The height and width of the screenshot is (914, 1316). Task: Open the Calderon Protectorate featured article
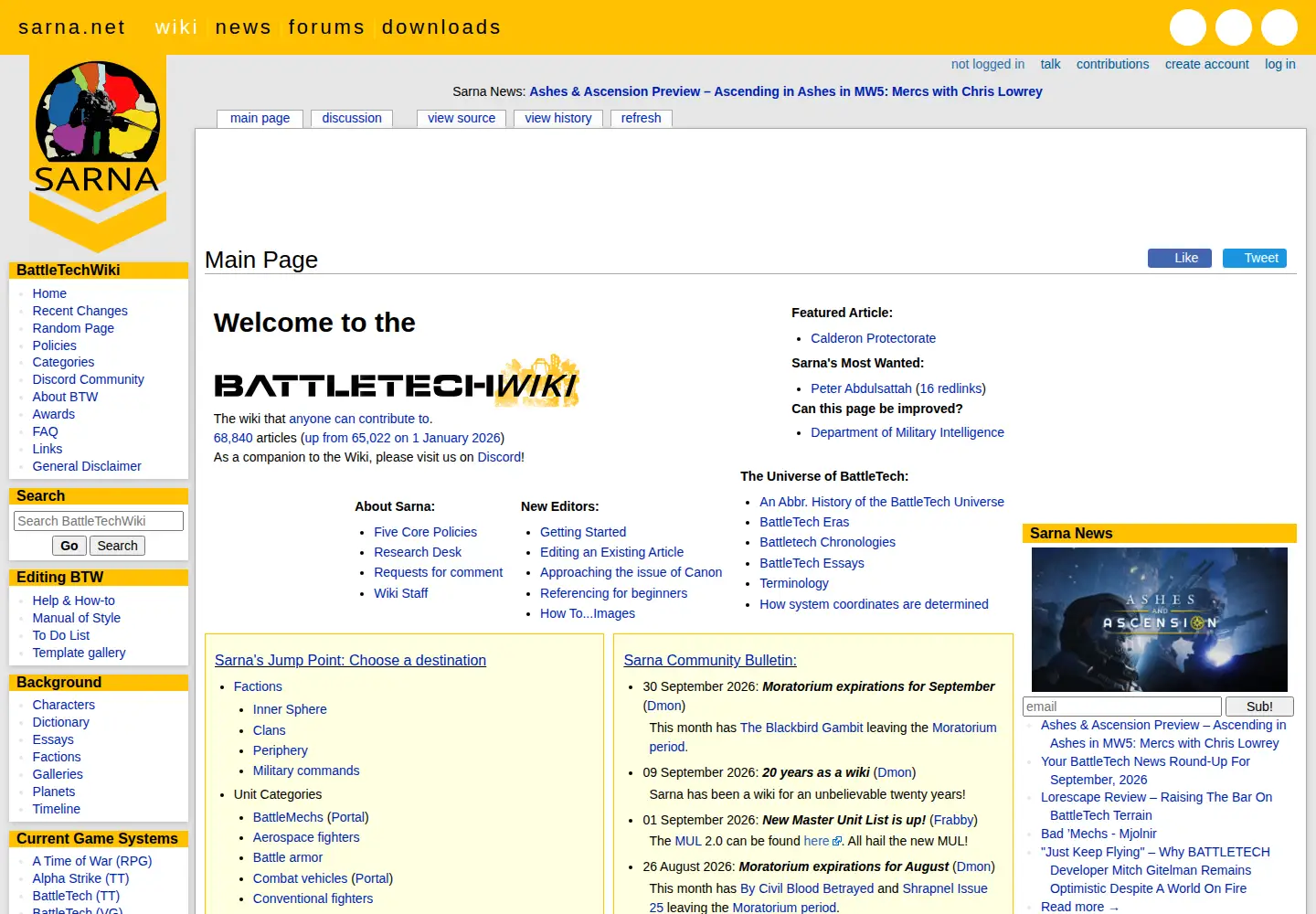coord(873,338)
